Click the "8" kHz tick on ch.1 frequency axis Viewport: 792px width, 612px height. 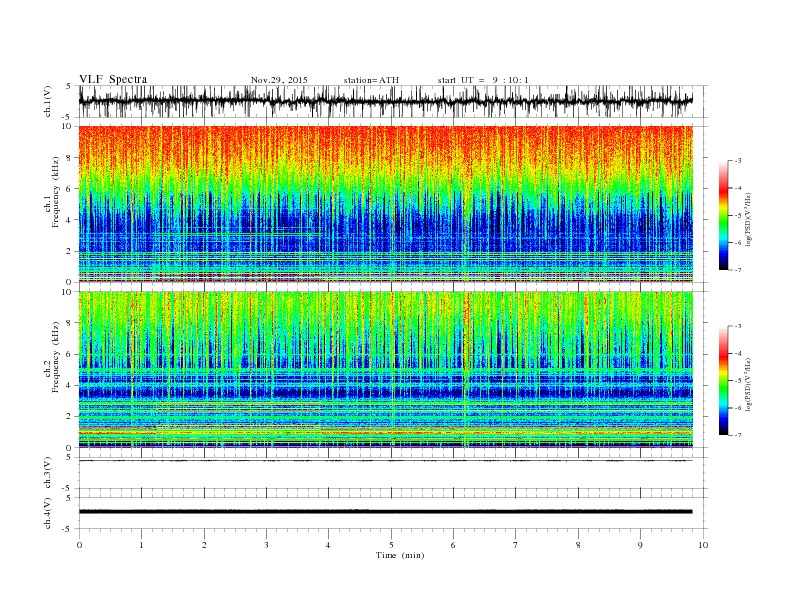70,158
